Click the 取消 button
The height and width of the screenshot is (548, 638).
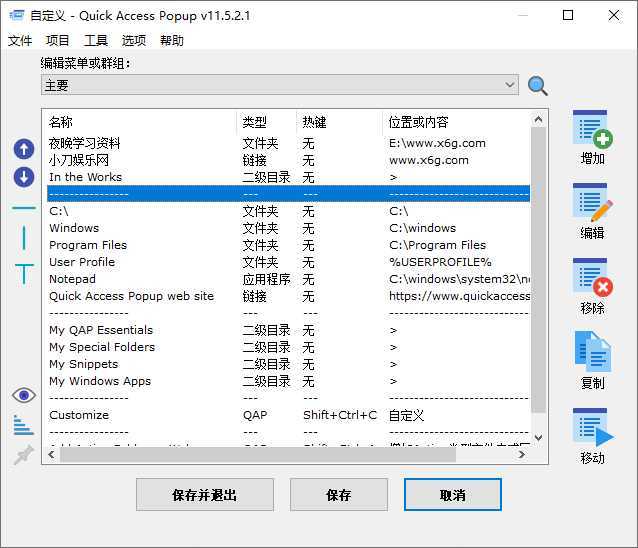pos(452,495)
